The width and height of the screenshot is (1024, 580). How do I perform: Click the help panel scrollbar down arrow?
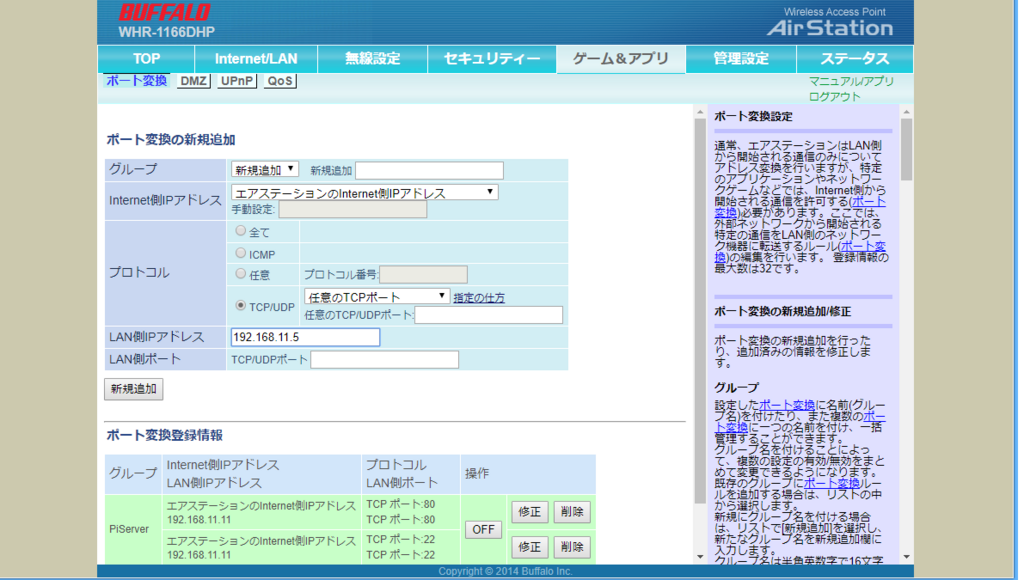click(x=906, y=557)
